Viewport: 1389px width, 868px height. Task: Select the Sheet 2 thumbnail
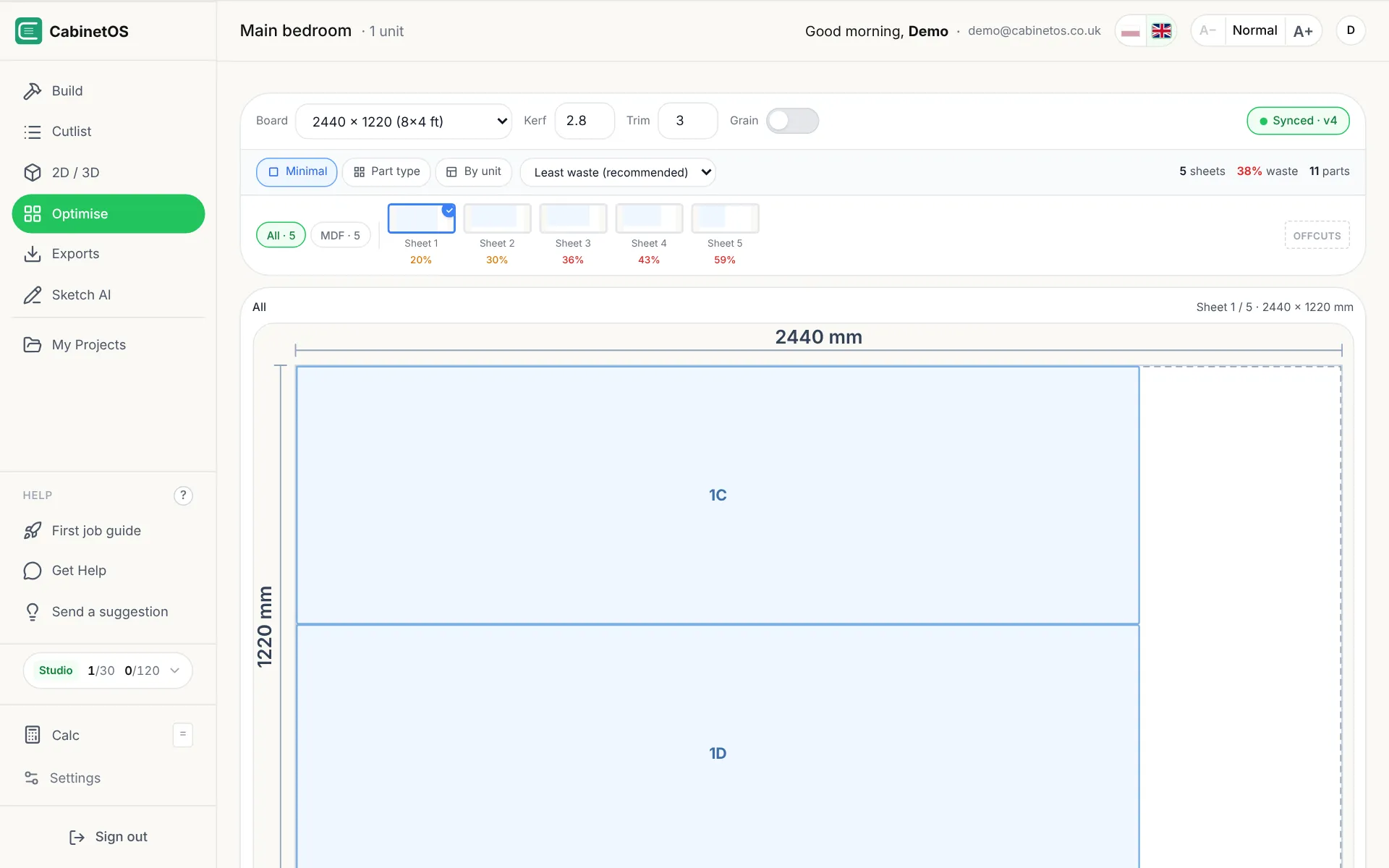pyautogui.click(x=497, y=218)
